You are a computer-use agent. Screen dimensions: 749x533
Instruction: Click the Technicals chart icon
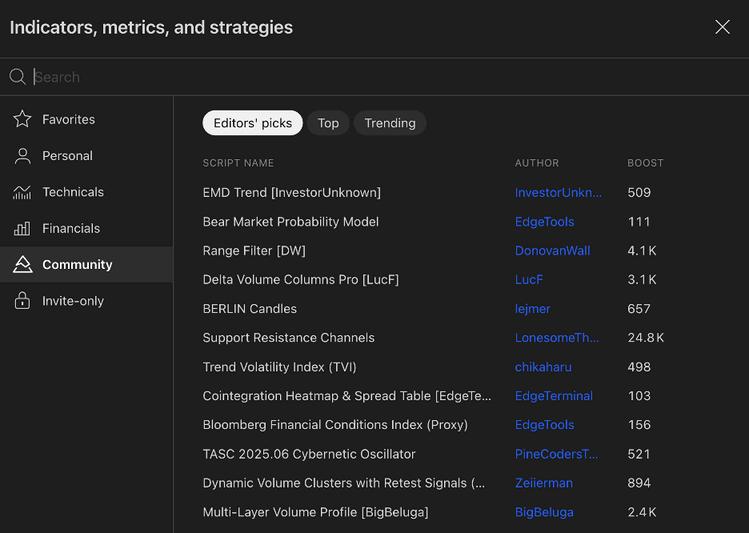coord(22,192)
